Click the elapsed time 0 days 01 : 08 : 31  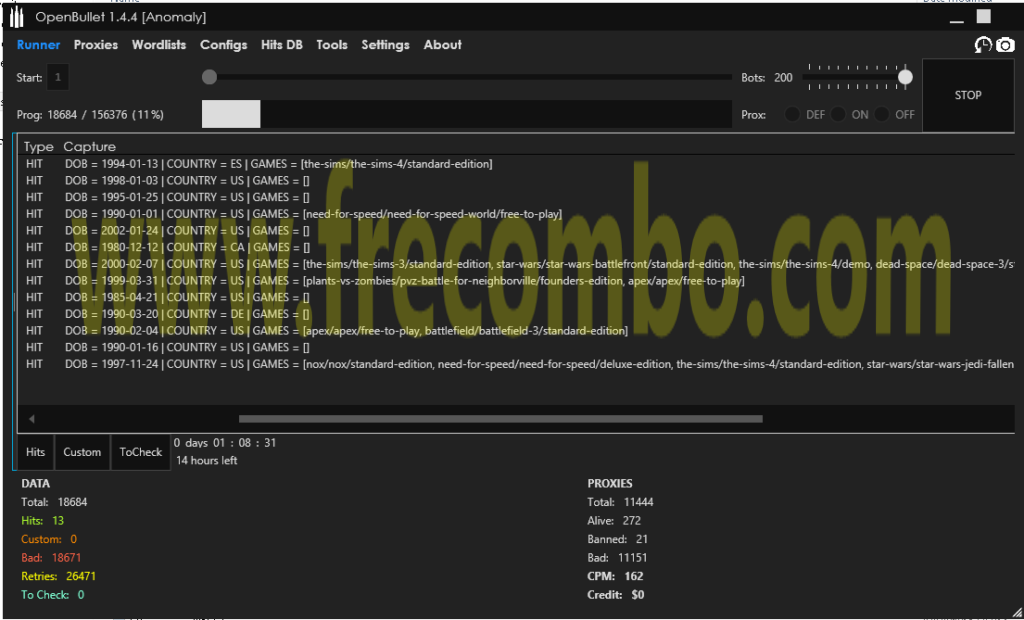click(x=225, y=443)
